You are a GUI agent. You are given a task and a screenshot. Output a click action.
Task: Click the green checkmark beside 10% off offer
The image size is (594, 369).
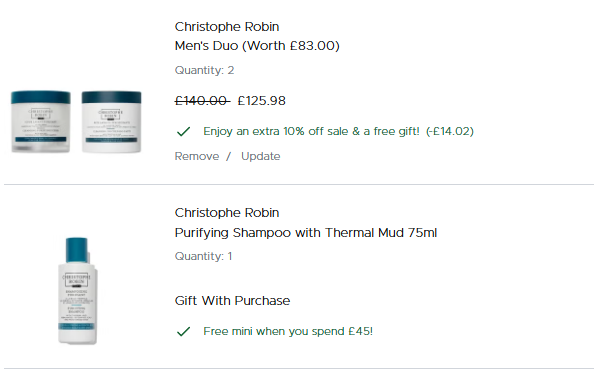coord(183,131)
